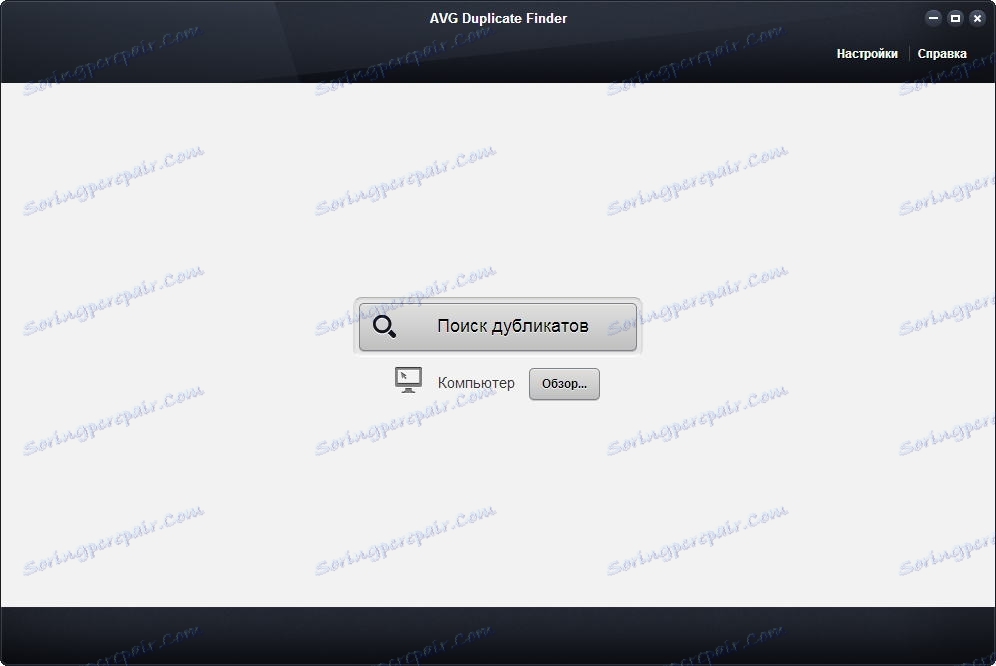Open the Настройки settings menu
Image resolution: width=996 pixels, height=666 pixels.
click(867, 53)
